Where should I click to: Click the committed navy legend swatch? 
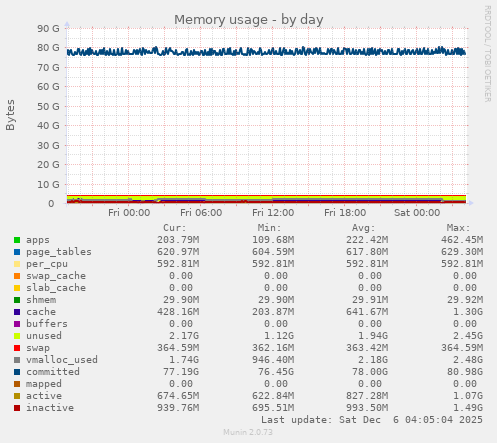click(x=17, y=372)
